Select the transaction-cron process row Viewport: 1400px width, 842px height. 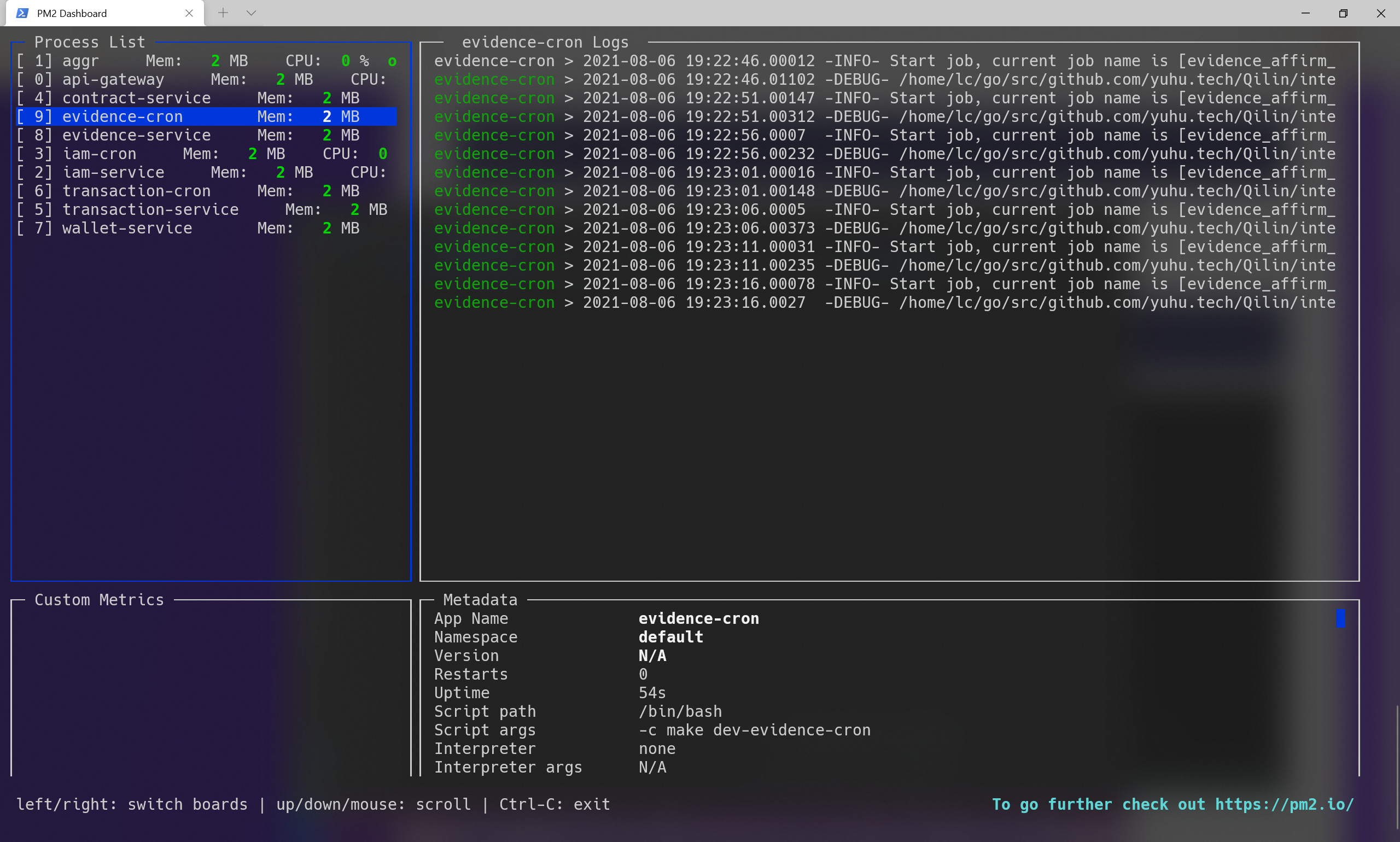(136, 191)
